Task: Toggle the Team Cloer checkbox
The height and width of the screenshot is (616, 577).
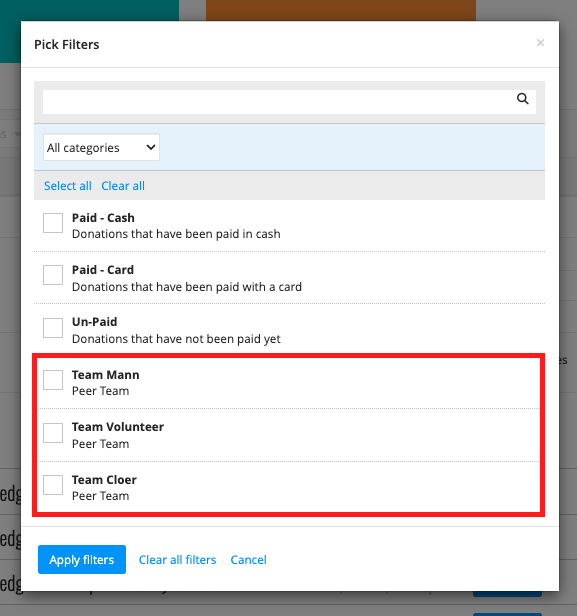Action: 53,485
